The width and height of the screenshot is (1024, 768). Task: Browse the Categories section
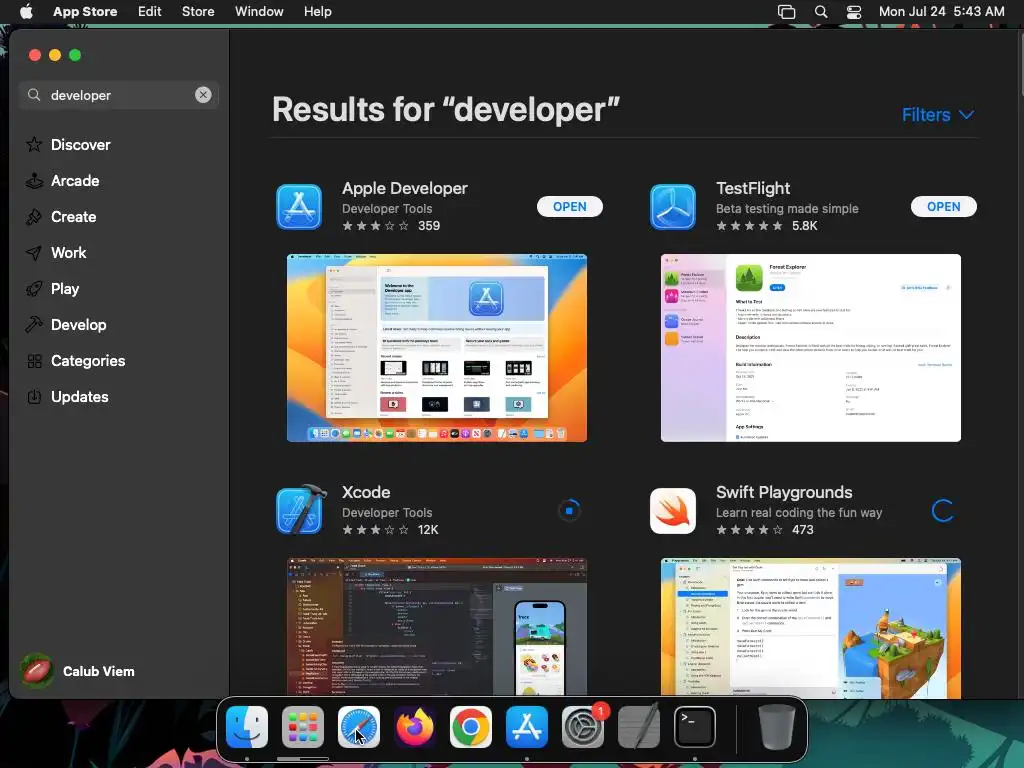[x=88, y=360]
